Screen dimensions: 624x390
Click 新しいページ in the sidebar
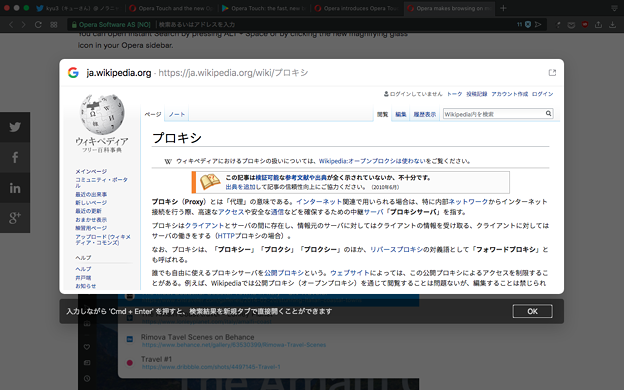(91, 203)
